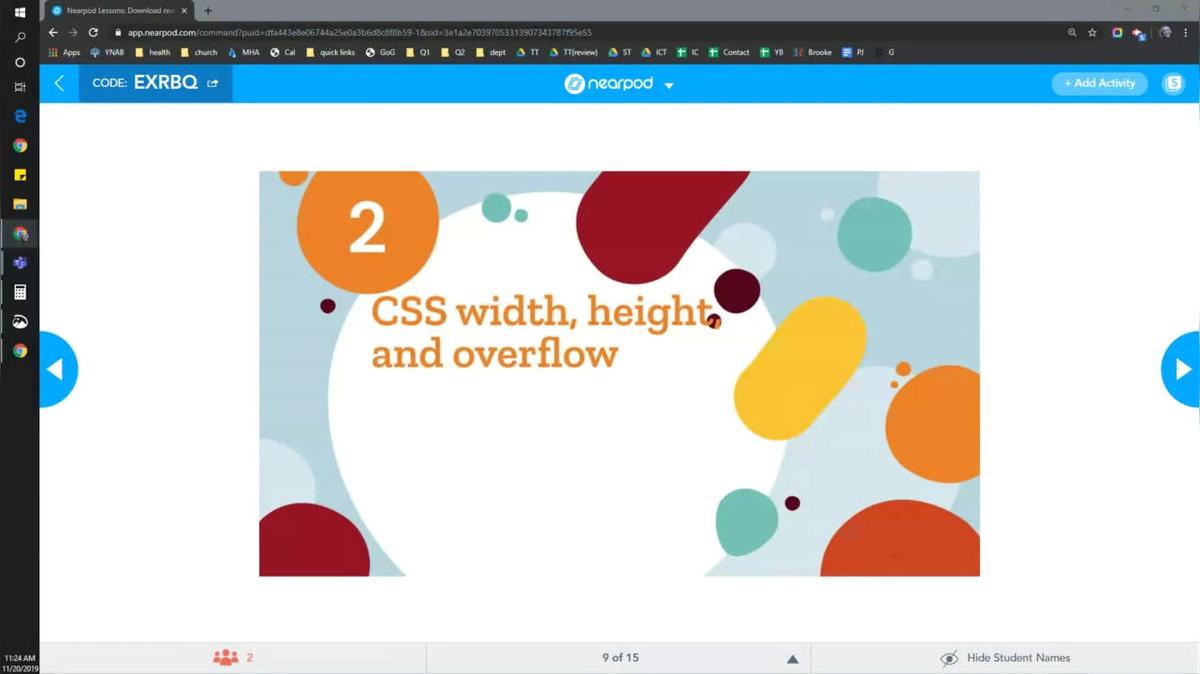Viewport: 1200px width, 674px height.
Task: Select the Nearpod Lessons tab
Action: (x=119, y=10)
